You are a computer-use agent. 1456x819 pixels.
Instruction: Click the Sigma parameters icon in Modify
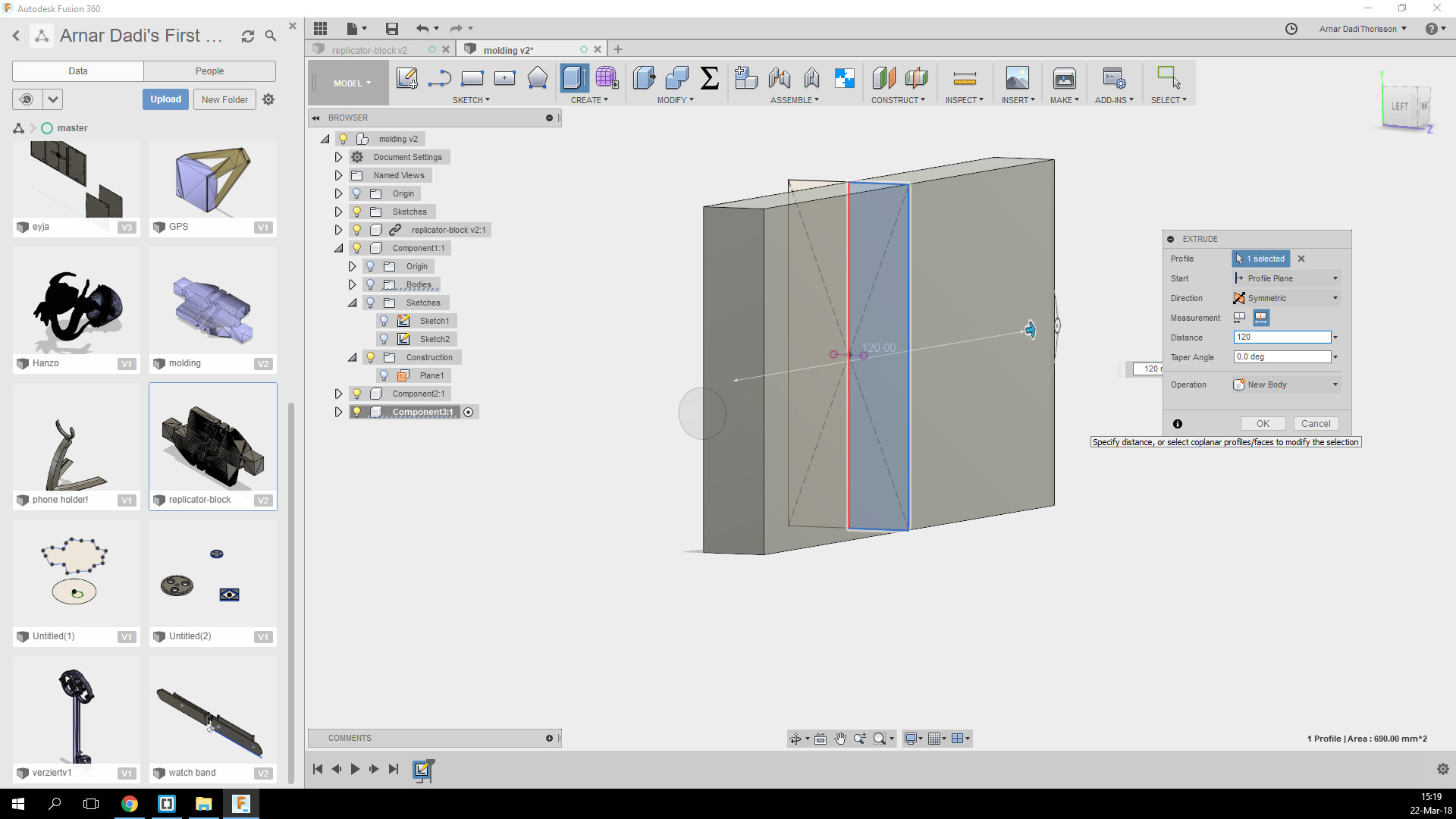tap(709, 78)
